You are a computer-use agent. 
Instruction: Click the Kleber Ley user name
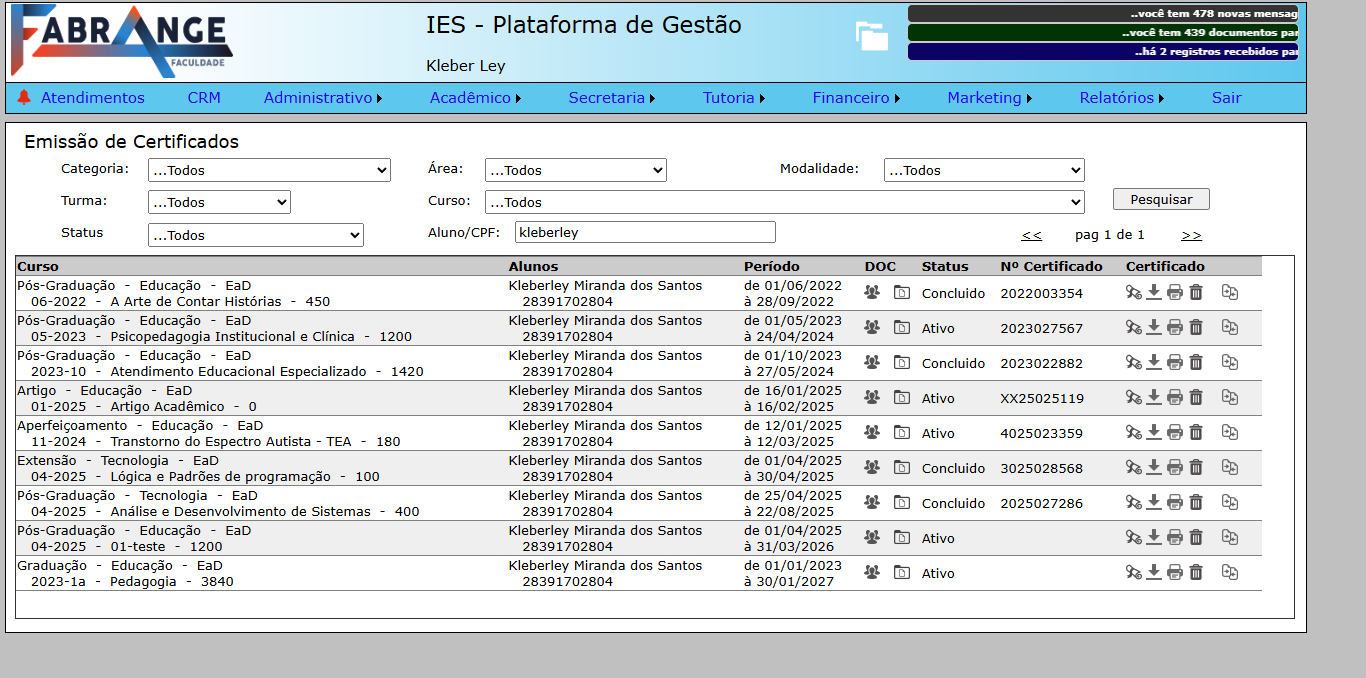[466, 66]
